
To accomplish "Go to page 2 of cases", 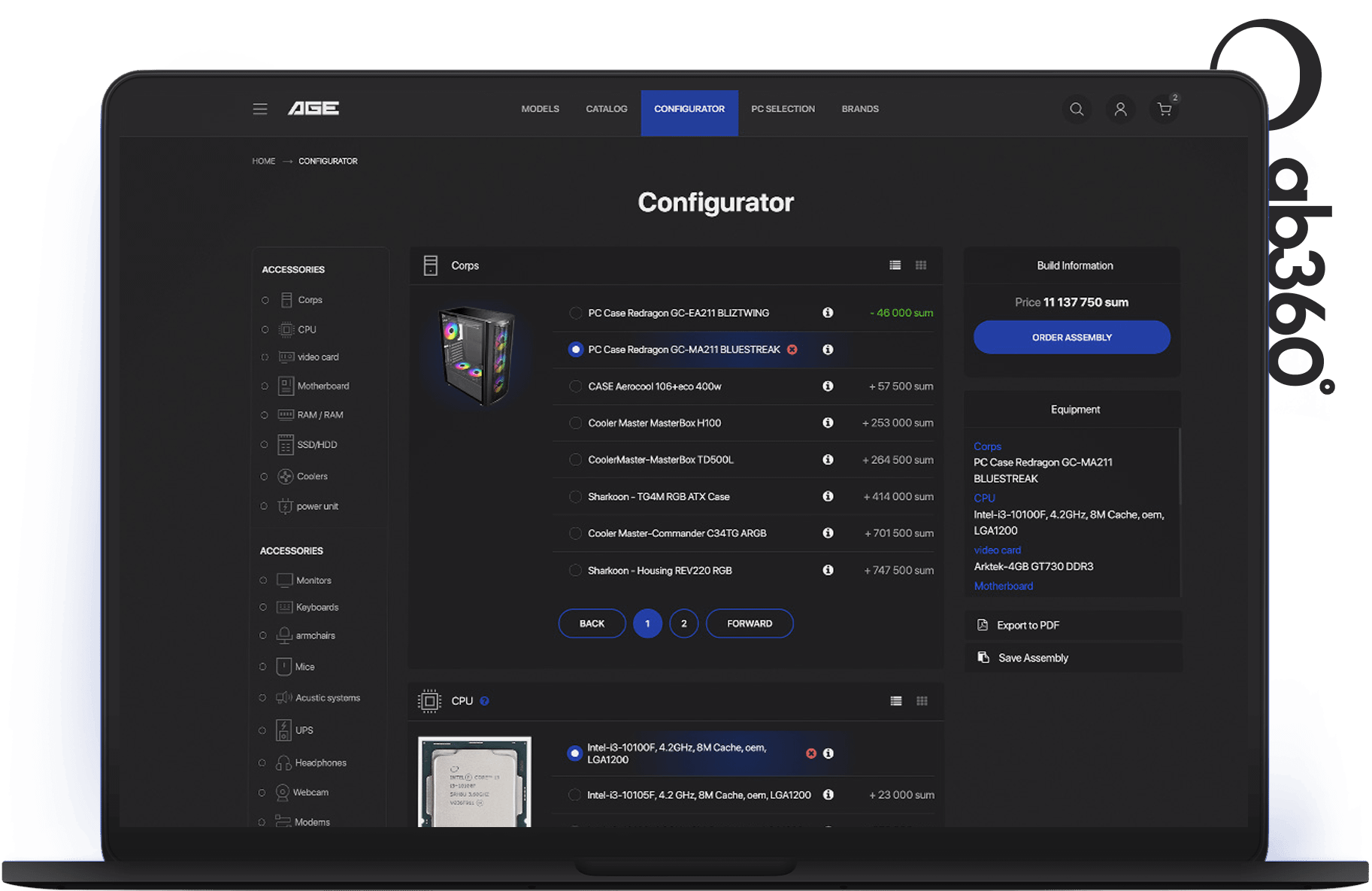I will click(683, 623).
